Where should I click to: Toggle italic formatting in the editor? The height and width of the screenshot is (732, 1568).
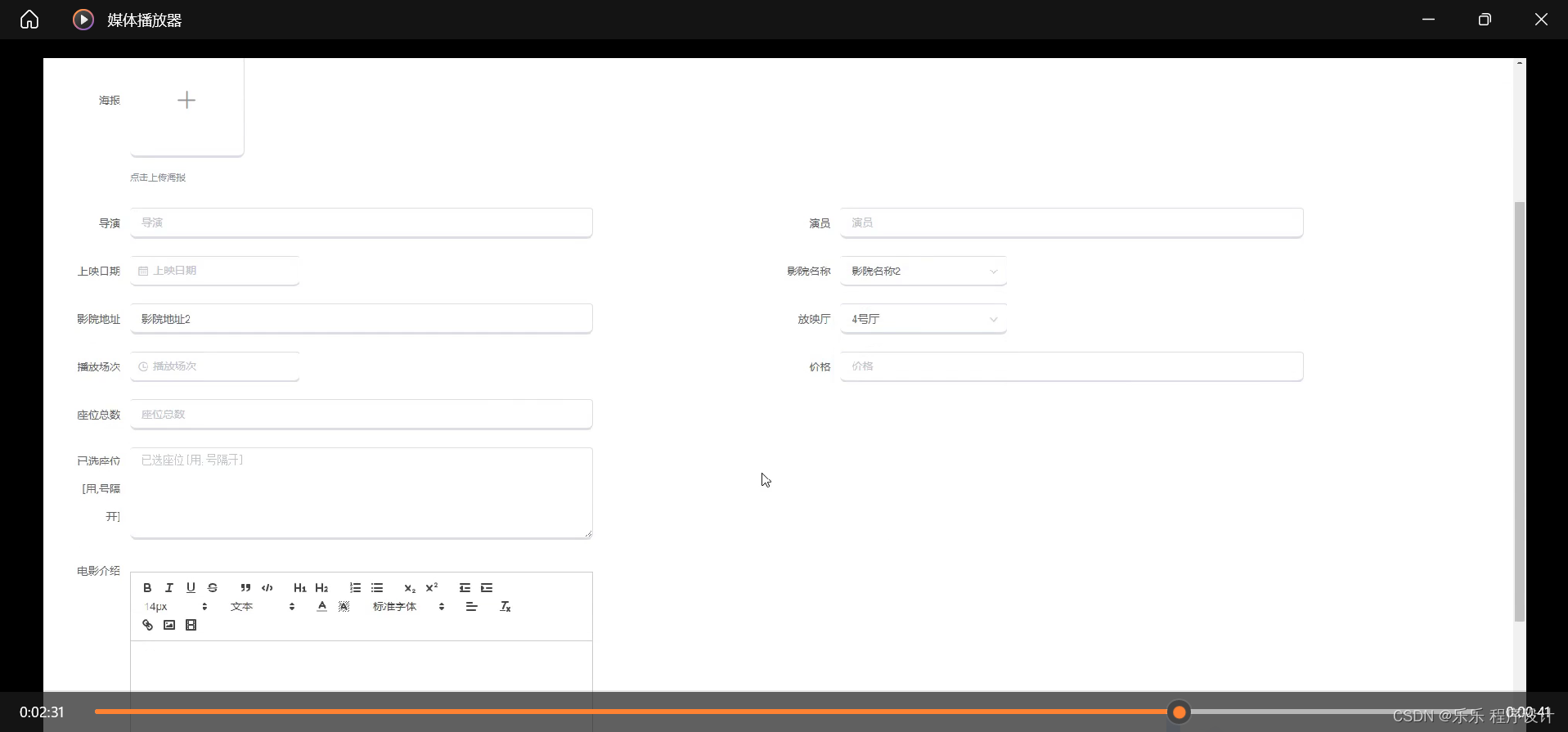click(x=169, y=588)
